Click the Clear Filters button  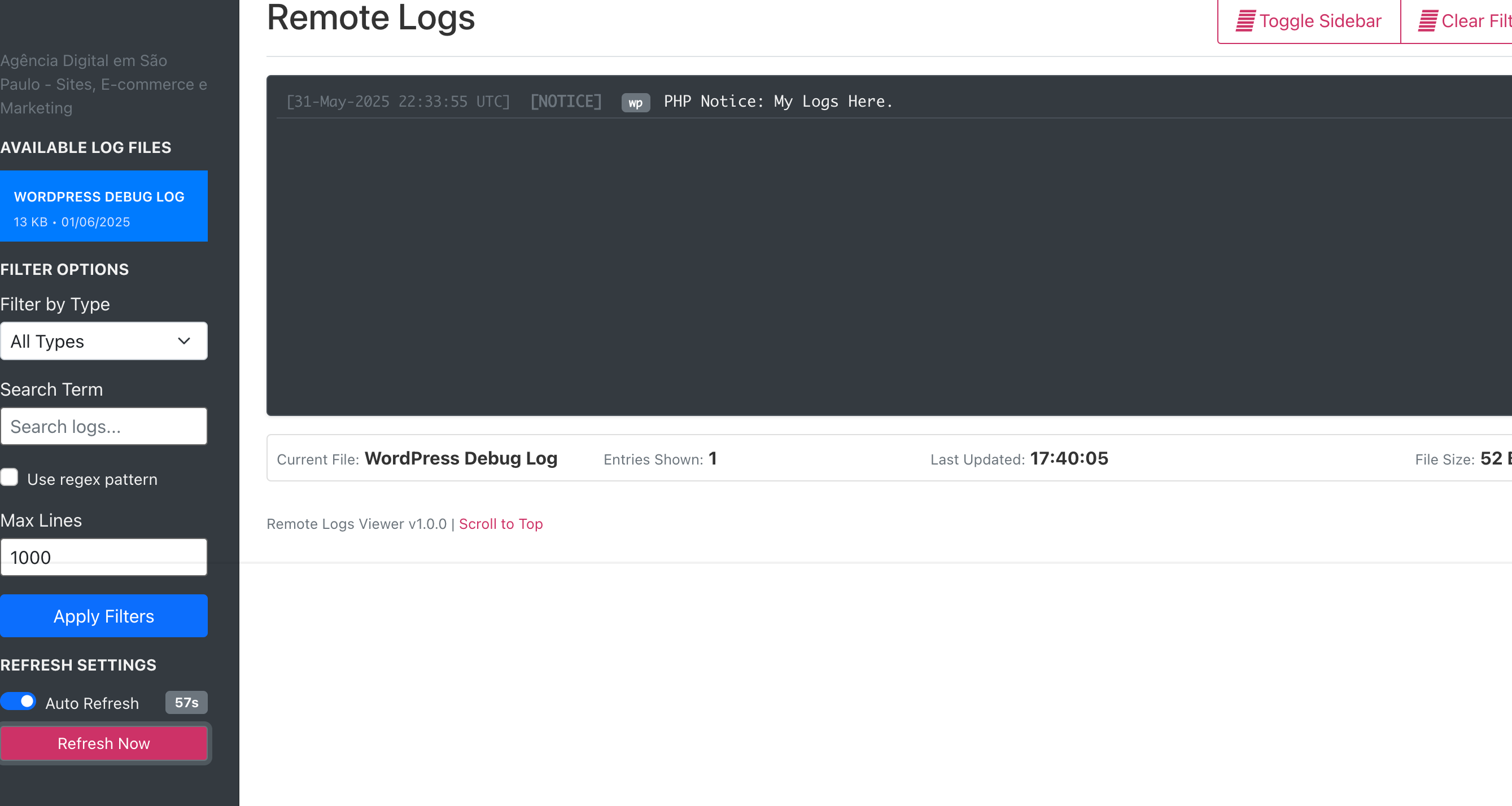pos(1457,21)
